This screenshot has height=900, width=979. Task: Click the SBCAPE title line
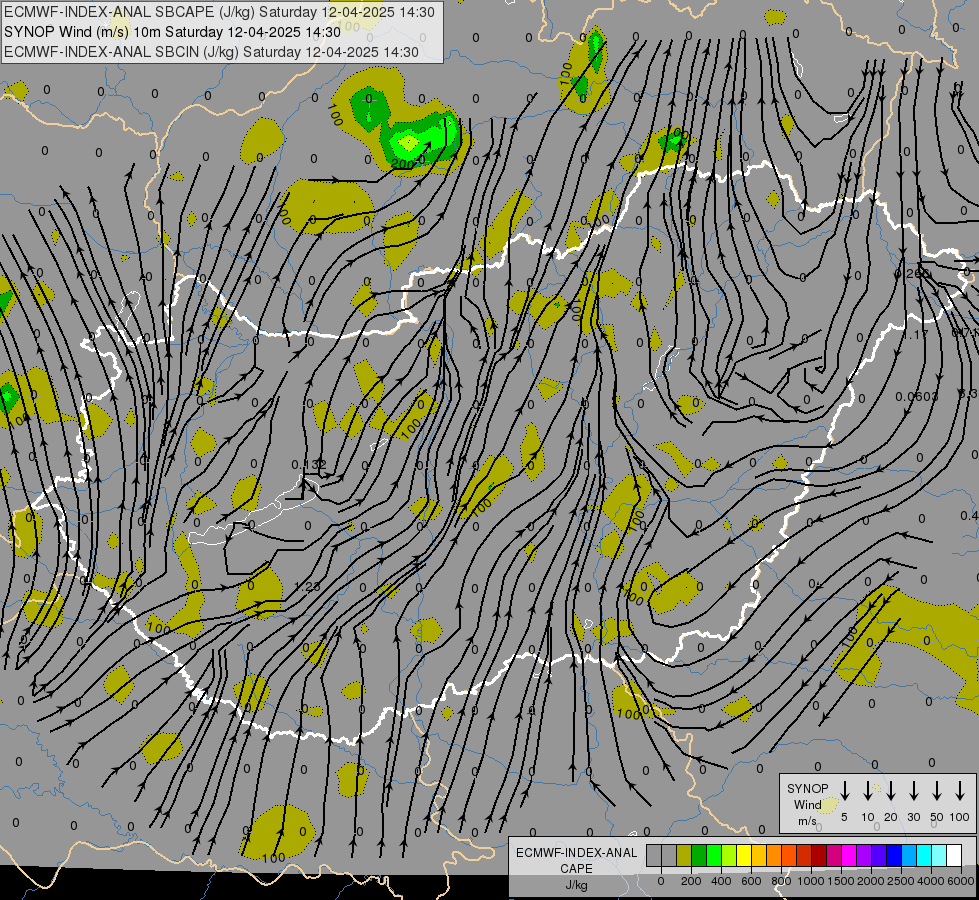click(219, 12)
